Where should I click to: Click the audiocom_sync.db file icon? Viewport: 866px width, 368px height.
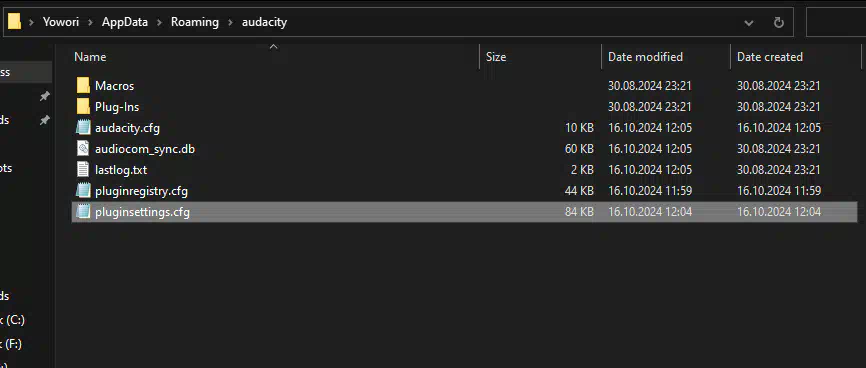click(83, 149)
